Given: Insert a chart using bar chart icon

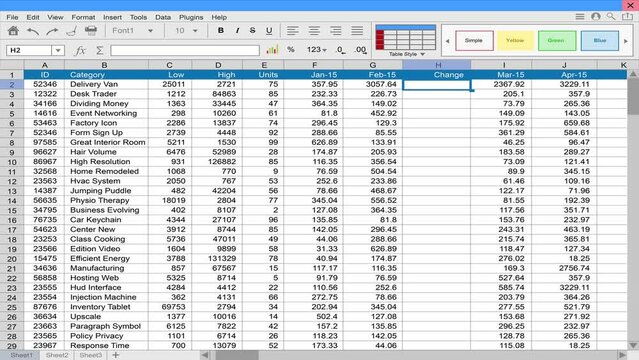Looking at the screenshot, I should pyautogui.click(x=272, y=50).
